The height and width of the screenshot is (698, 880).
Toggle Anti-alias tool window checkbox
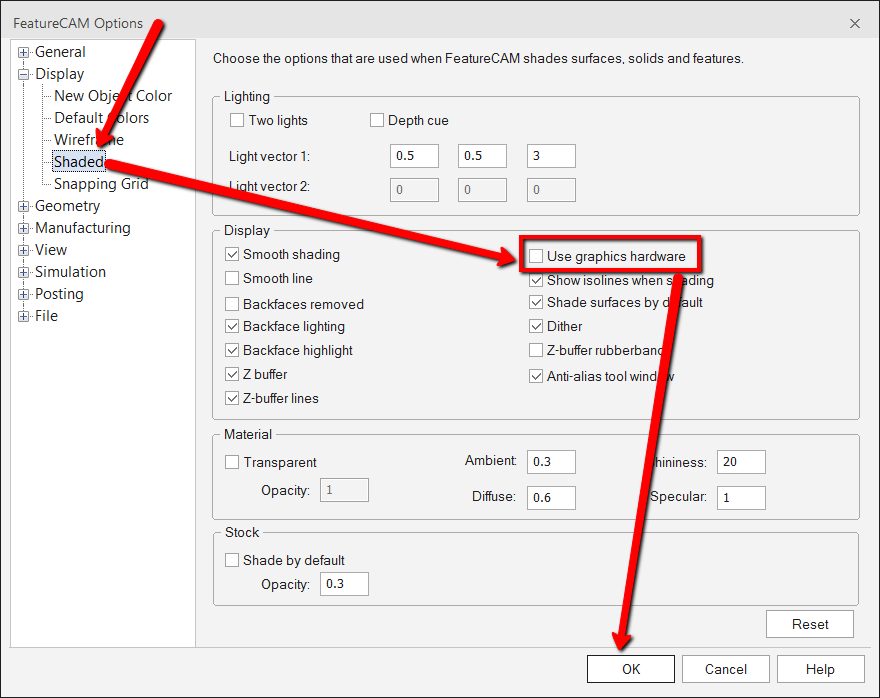point(536,376)
